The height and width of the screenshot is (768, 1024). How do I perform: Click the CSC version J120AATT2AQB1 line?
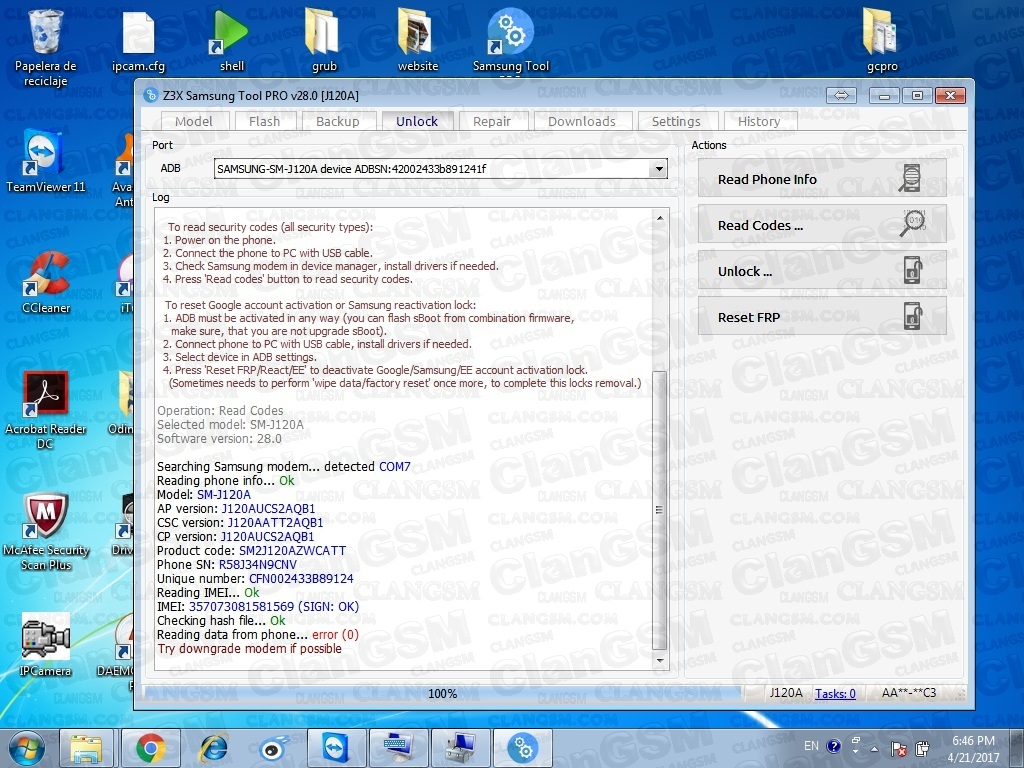coord(240,522)
